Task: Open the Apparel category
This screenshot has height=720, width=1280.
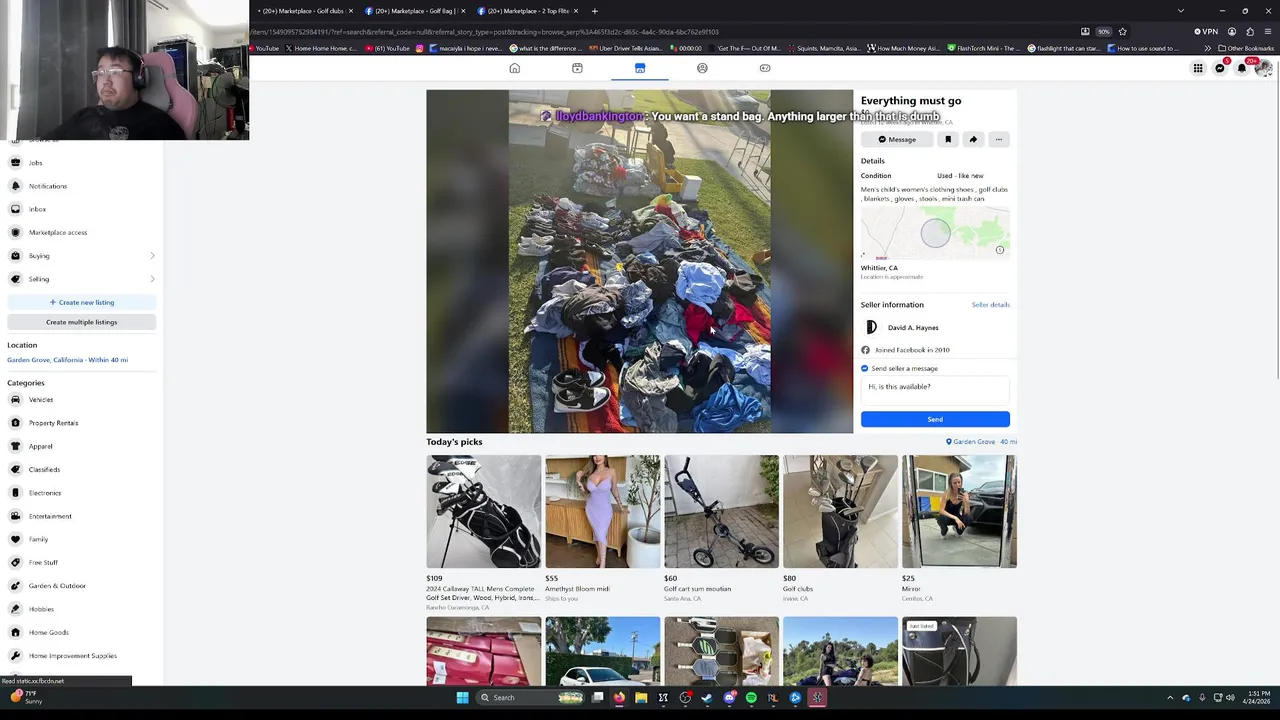Action: [80, 446]
